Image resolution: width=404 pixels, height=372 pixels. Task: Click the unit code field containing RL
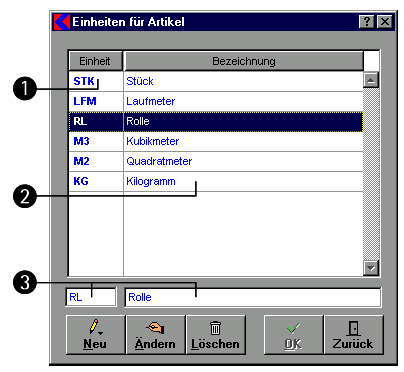[91, 297]
